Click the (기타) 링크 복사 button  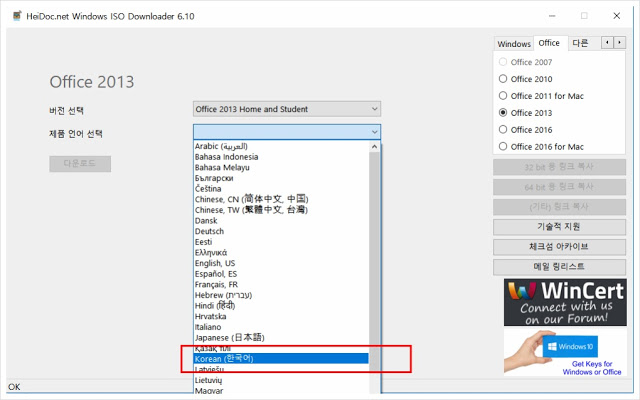click(559, 207)
